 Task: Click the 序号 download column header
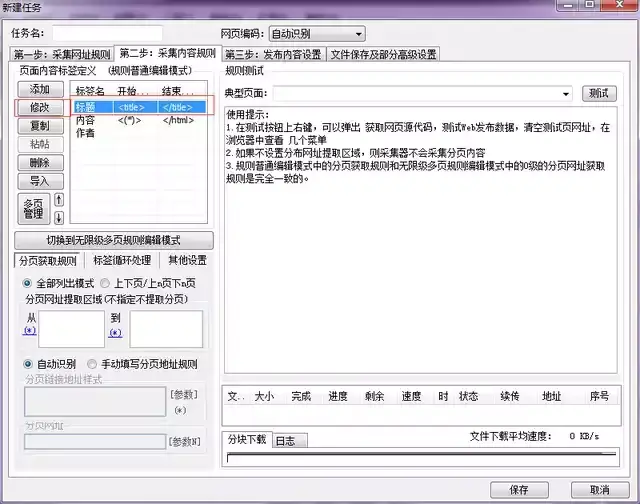tap(599, 396)
